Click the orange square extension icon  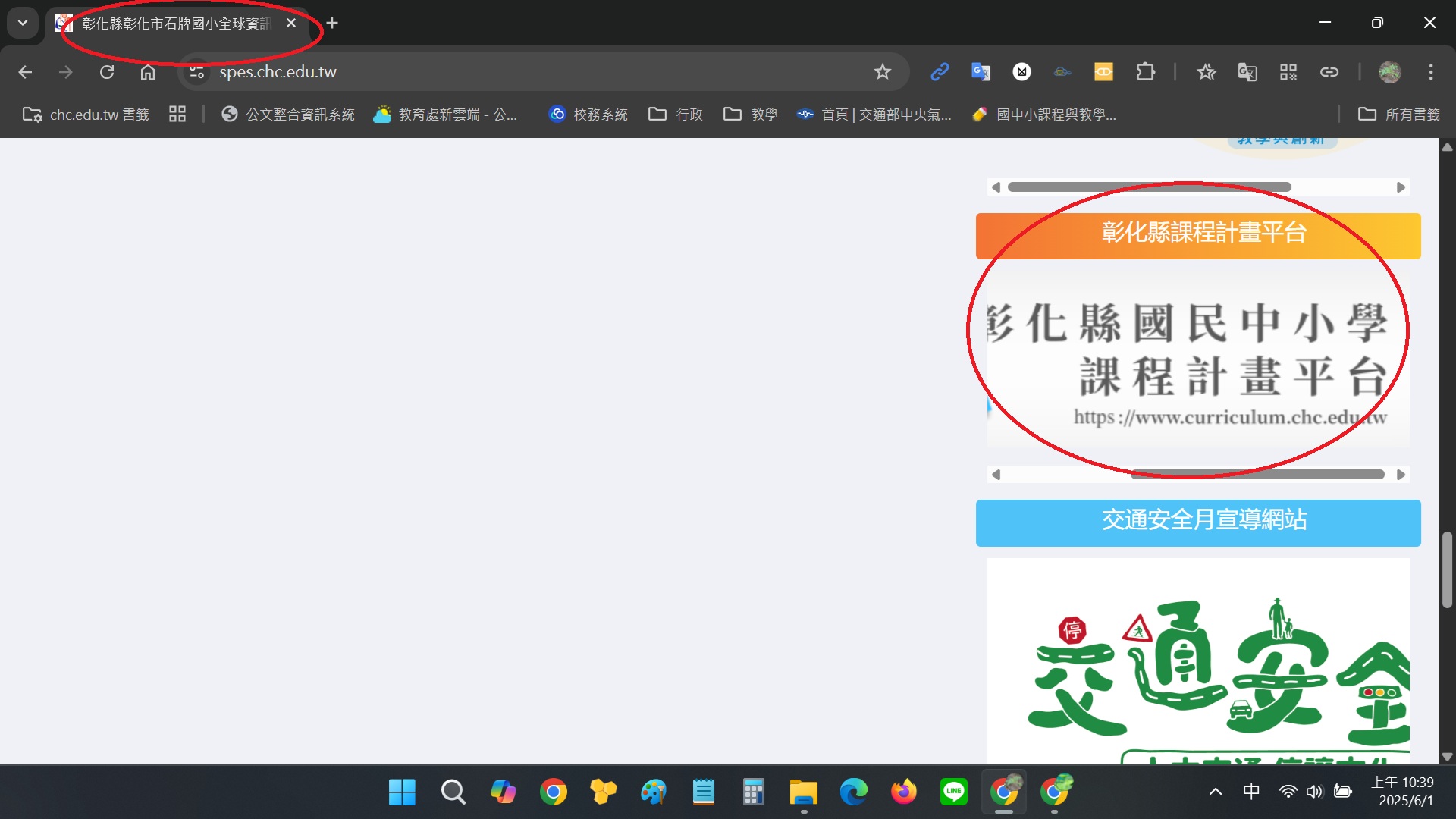point(1104,72)
